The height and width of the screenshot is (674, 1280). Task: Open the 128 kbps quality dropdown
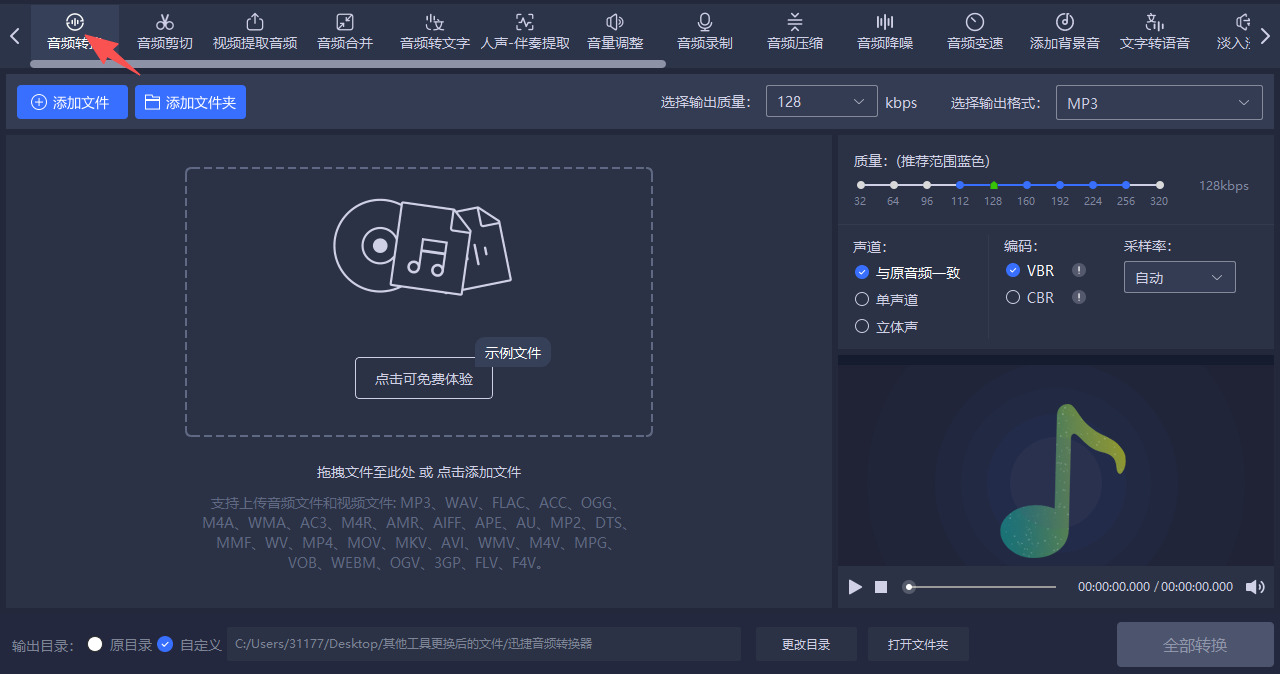point(821,101)
